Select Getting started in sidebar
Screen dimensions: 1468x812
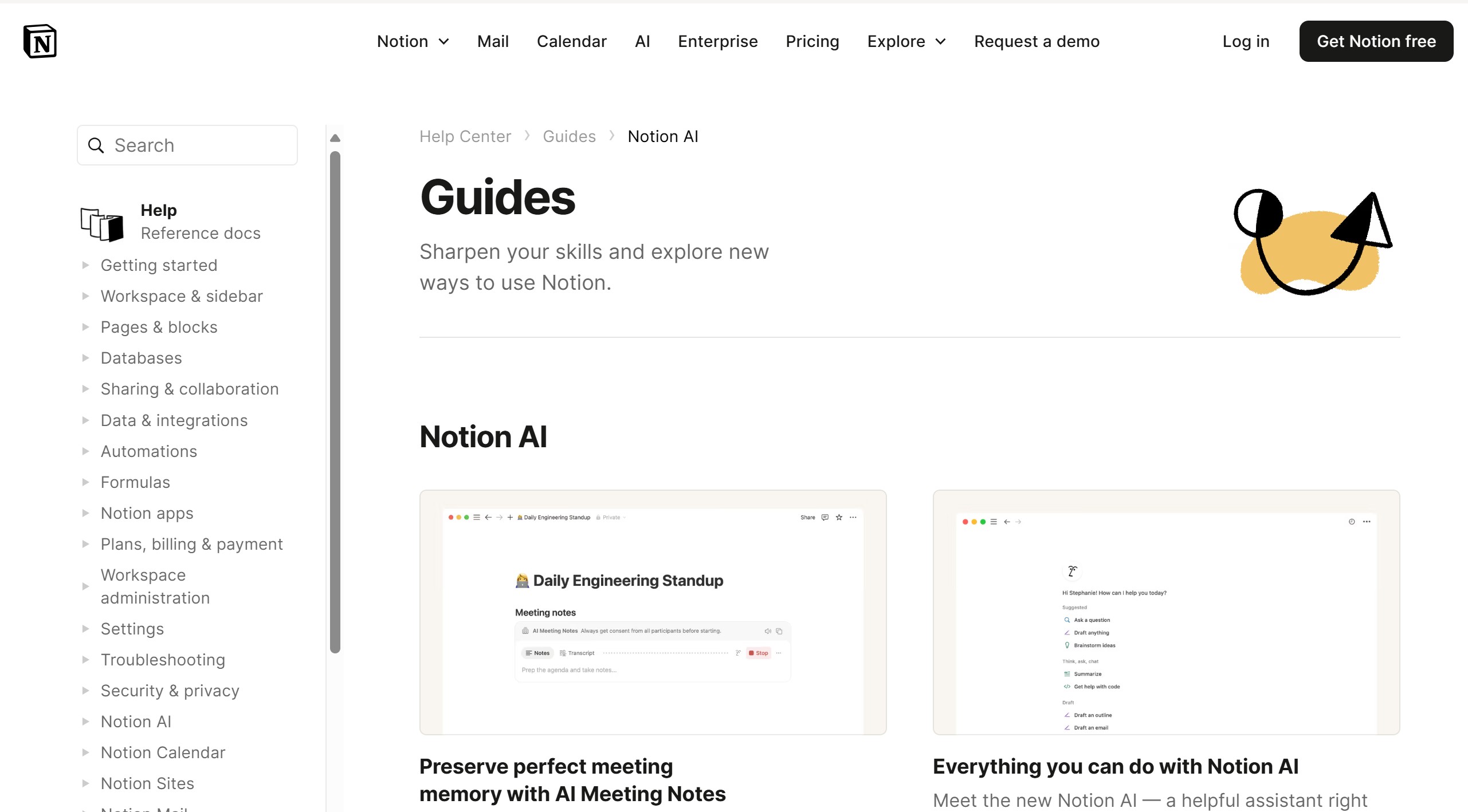coord(159,265)
